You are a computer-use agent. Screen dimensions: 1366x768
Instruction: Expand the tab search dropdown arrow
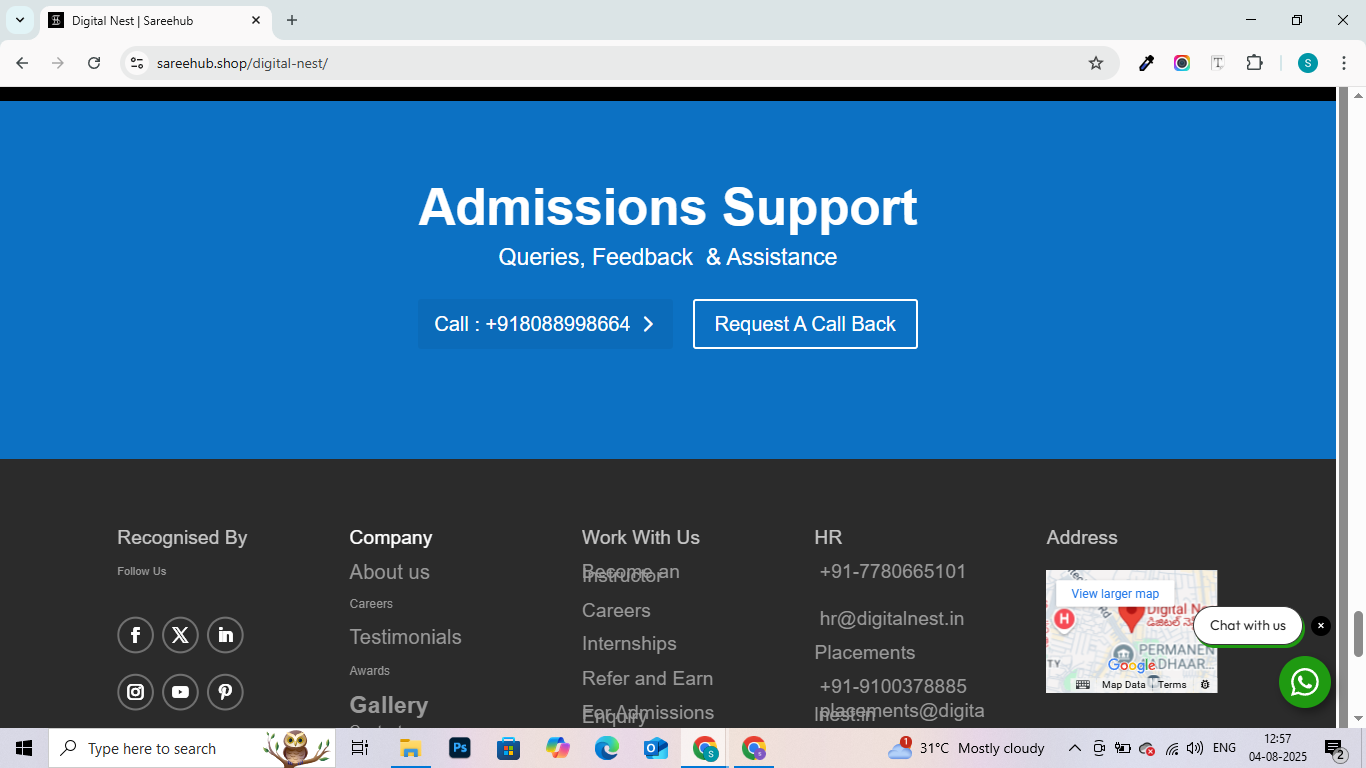pos(20,20)
